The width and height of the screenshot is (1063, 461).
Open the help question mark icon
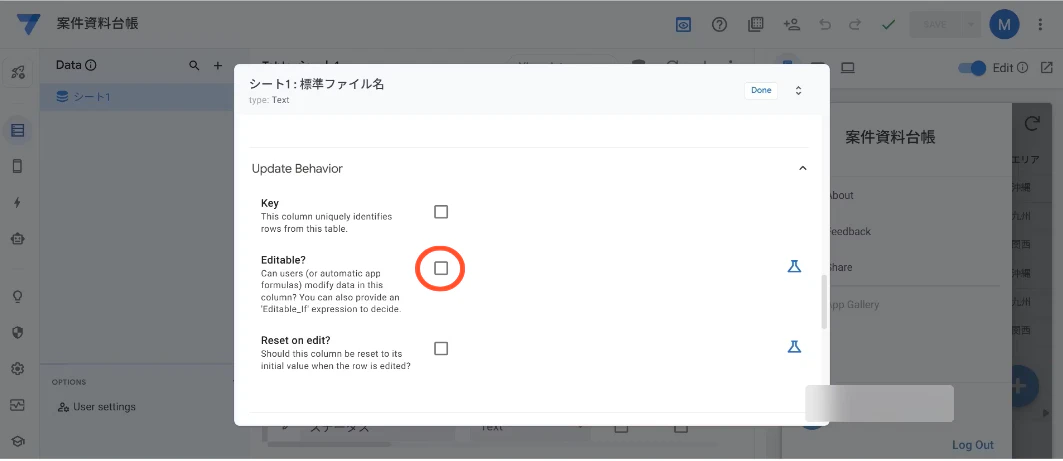click(719, 24)
